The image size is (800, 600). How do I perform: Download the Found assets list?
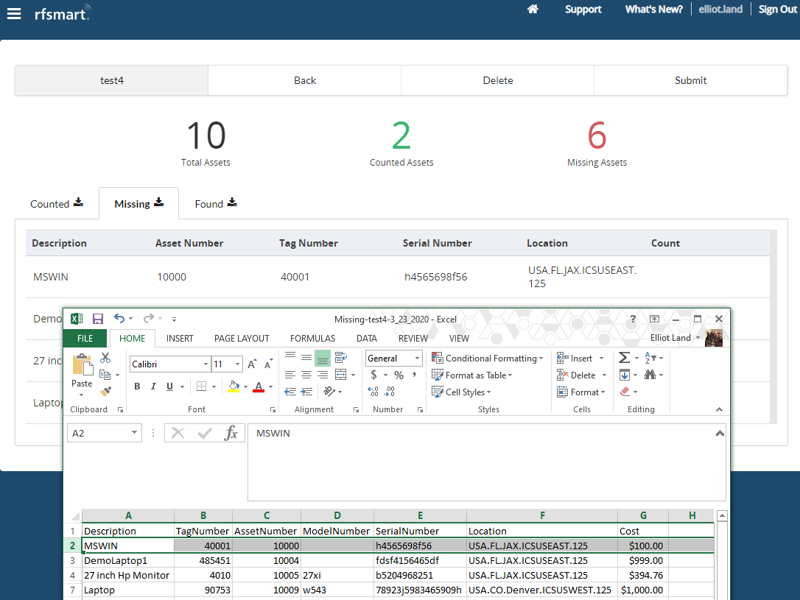pos(232,203)
